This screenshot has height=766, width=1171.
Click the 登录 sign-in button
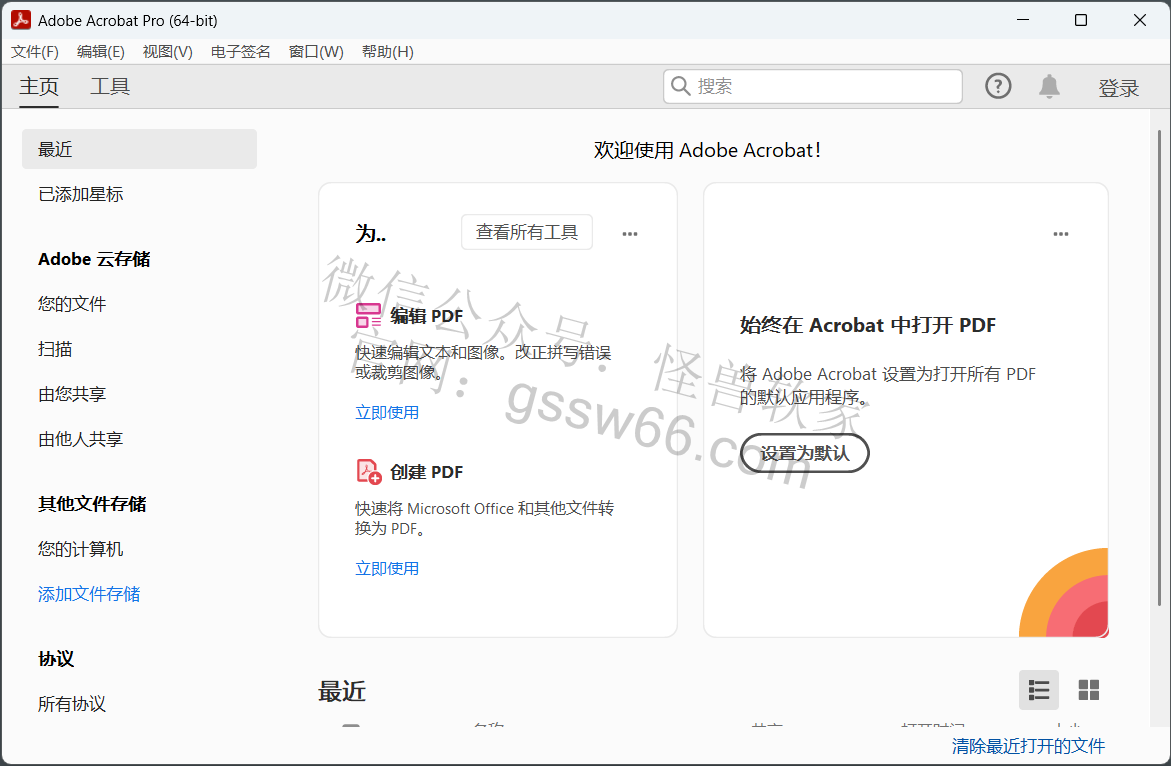(x=1118, y=88)
